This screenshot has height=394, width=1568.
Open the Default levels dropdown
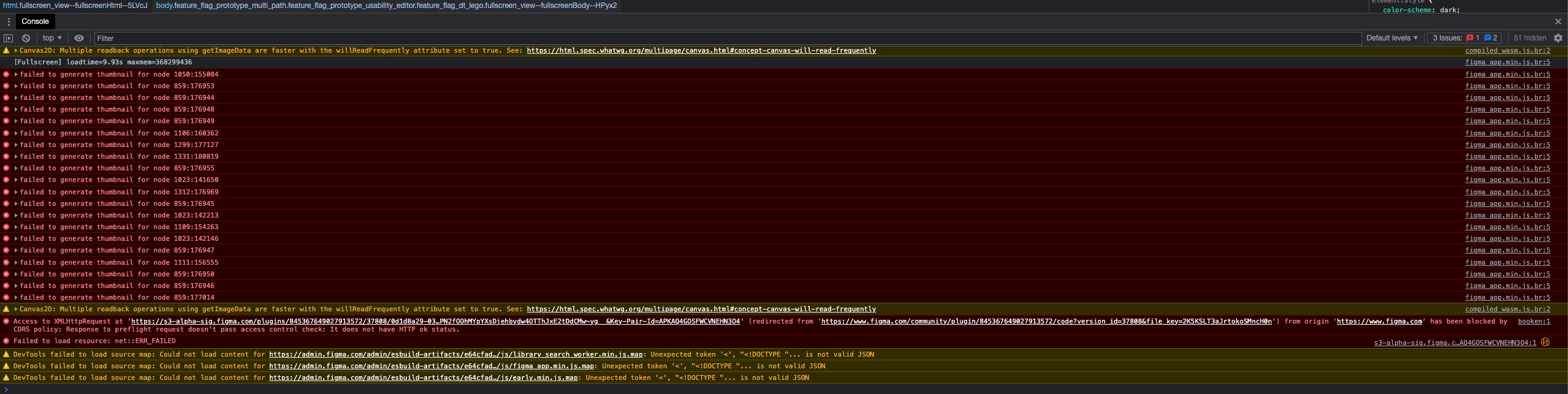tap(1392, 38)
